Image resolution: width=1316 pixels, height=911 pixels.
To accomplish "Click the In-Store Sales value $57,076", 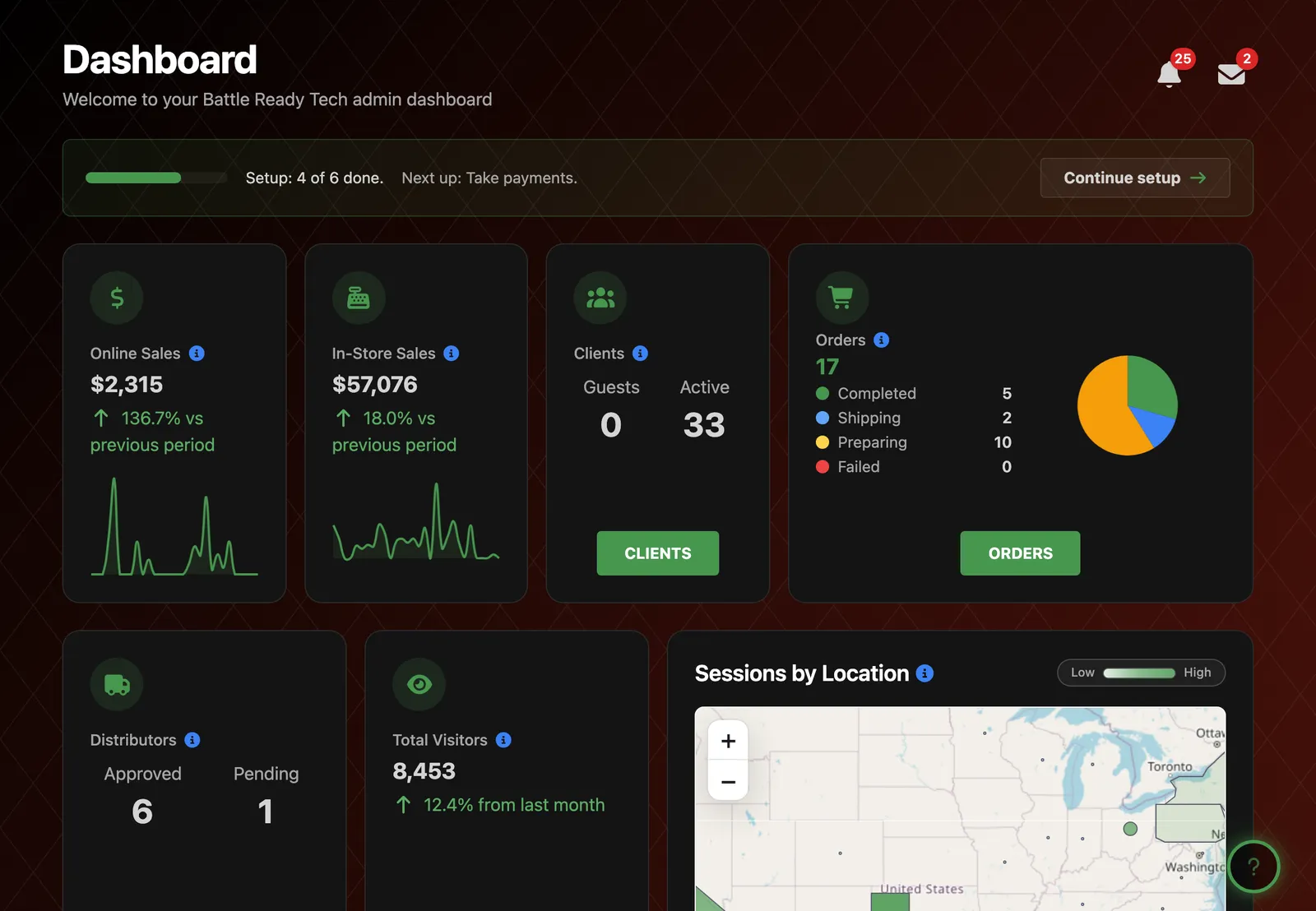I will (375, 385).
